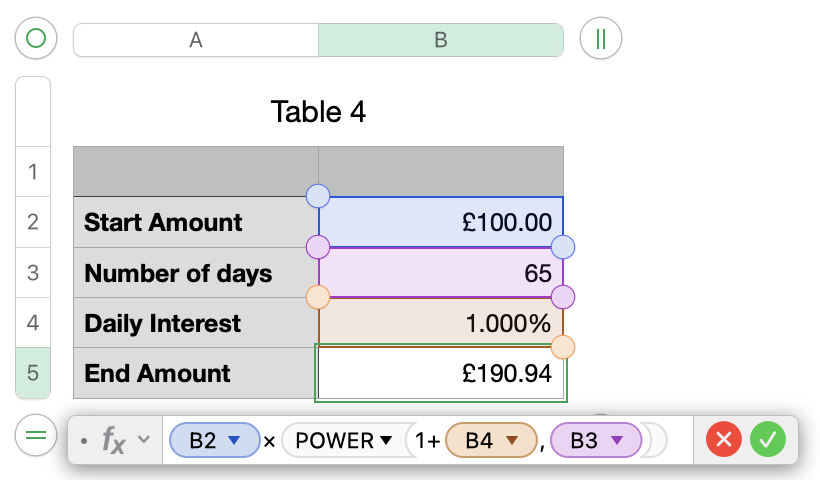
Task: Select row 5 header
Action: click(x=33, y=373)
